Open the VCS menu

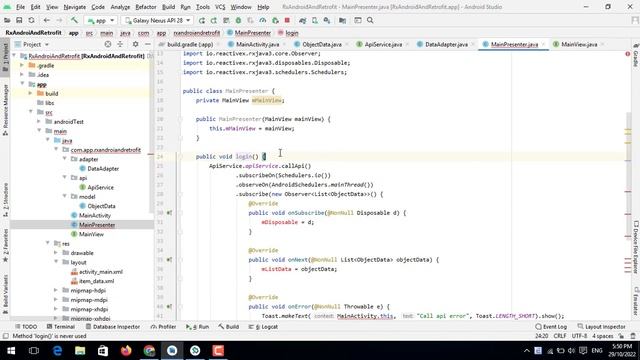point(220,7)
